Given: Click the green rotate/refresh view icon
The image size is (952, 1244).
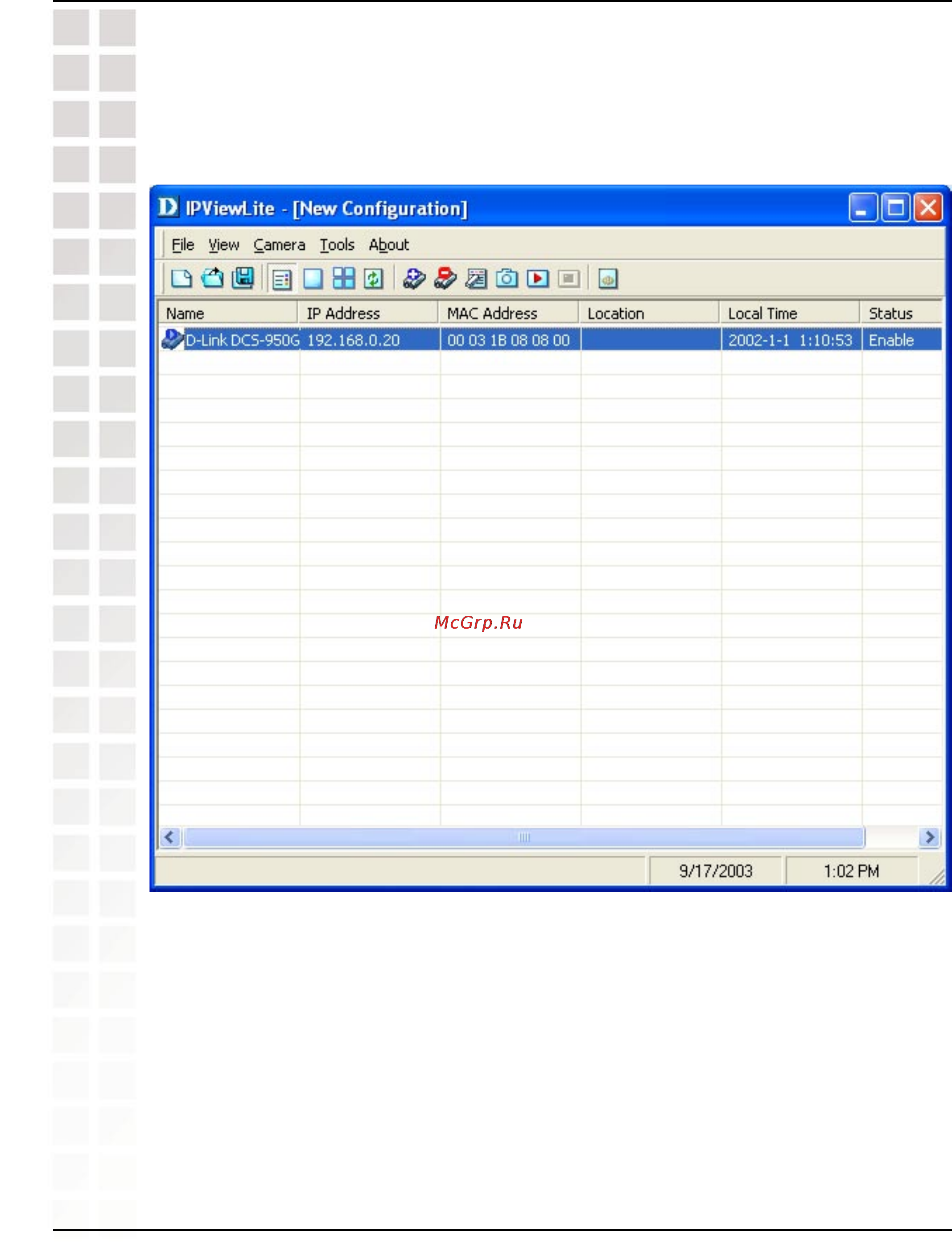Looking at the screenshot, I should pyautogui.click(x=373, y=279).
